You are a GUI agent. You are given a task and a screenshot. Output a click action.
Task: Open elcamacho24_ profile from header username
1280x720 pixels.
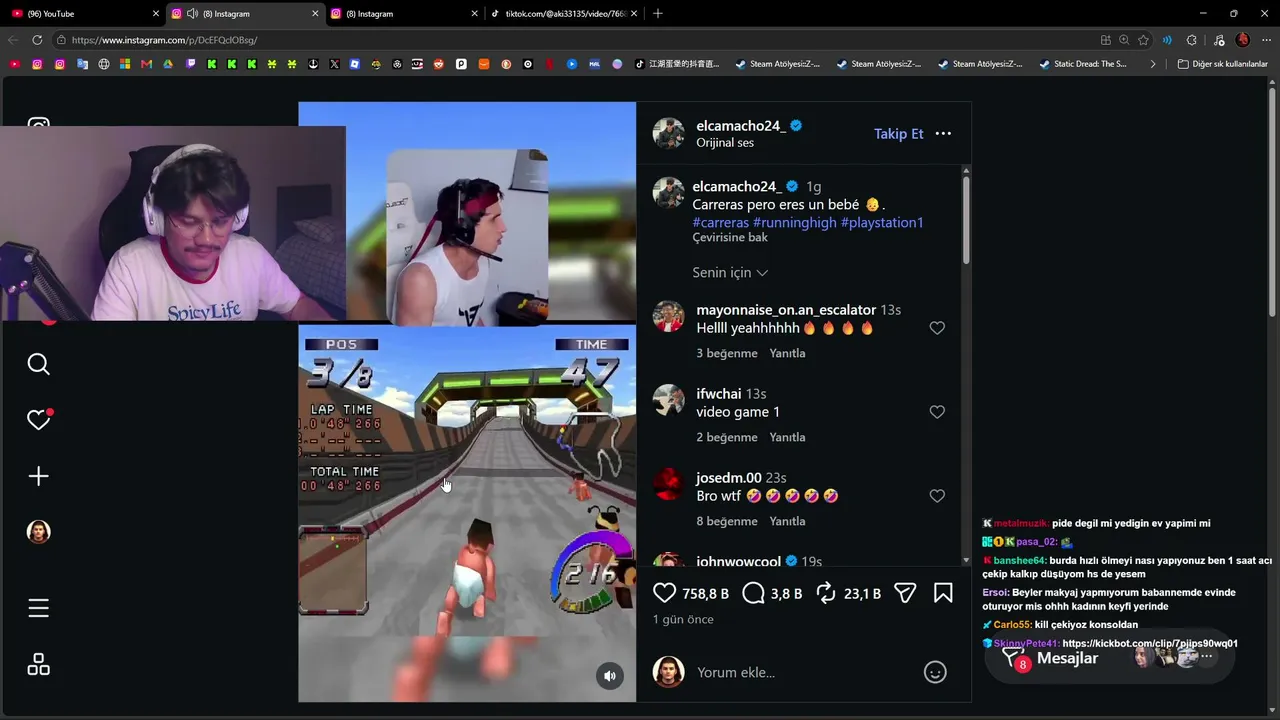740,126
